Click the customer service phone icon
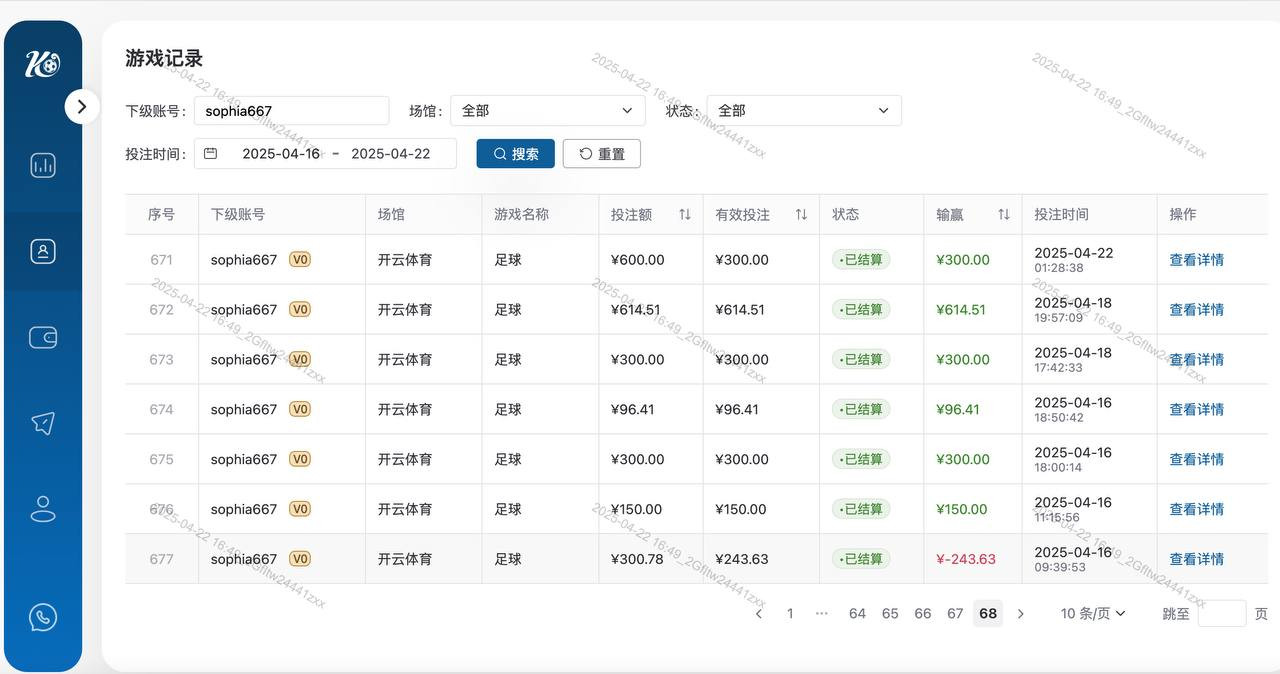1280x674 pixels. coord(42,617)
